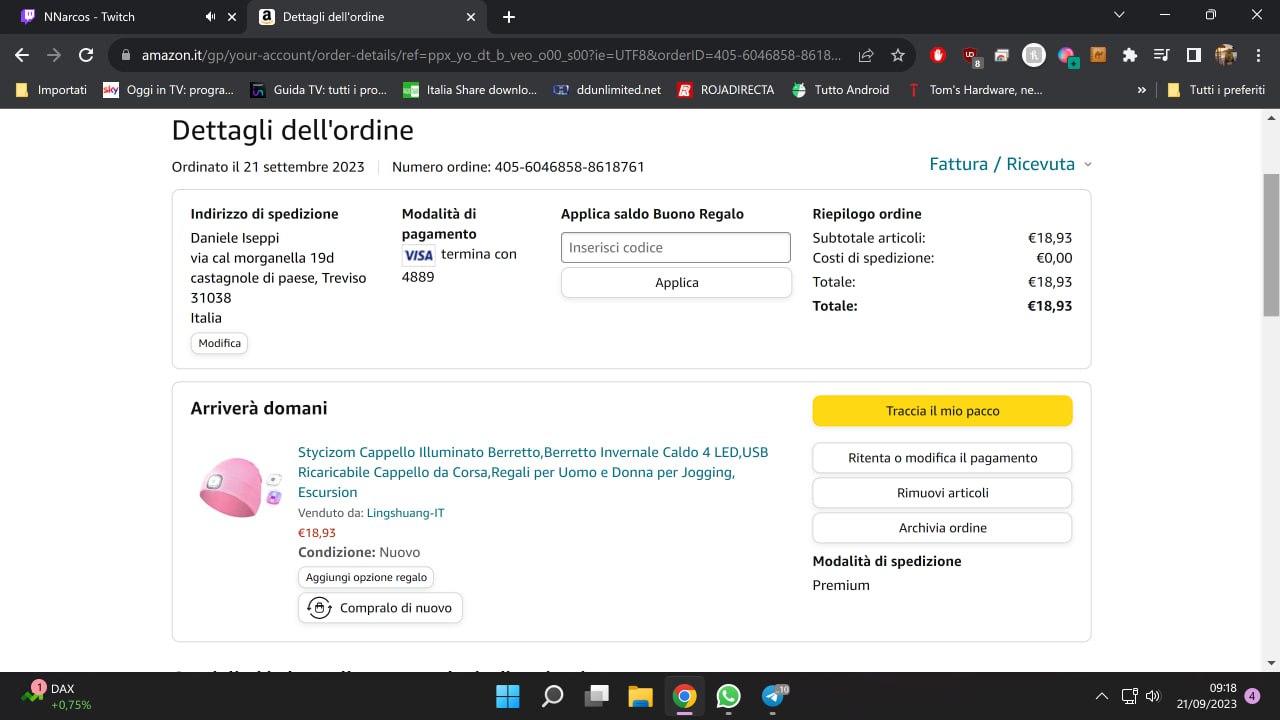Open the Lingshuang-IT seller link

(405, 513)
